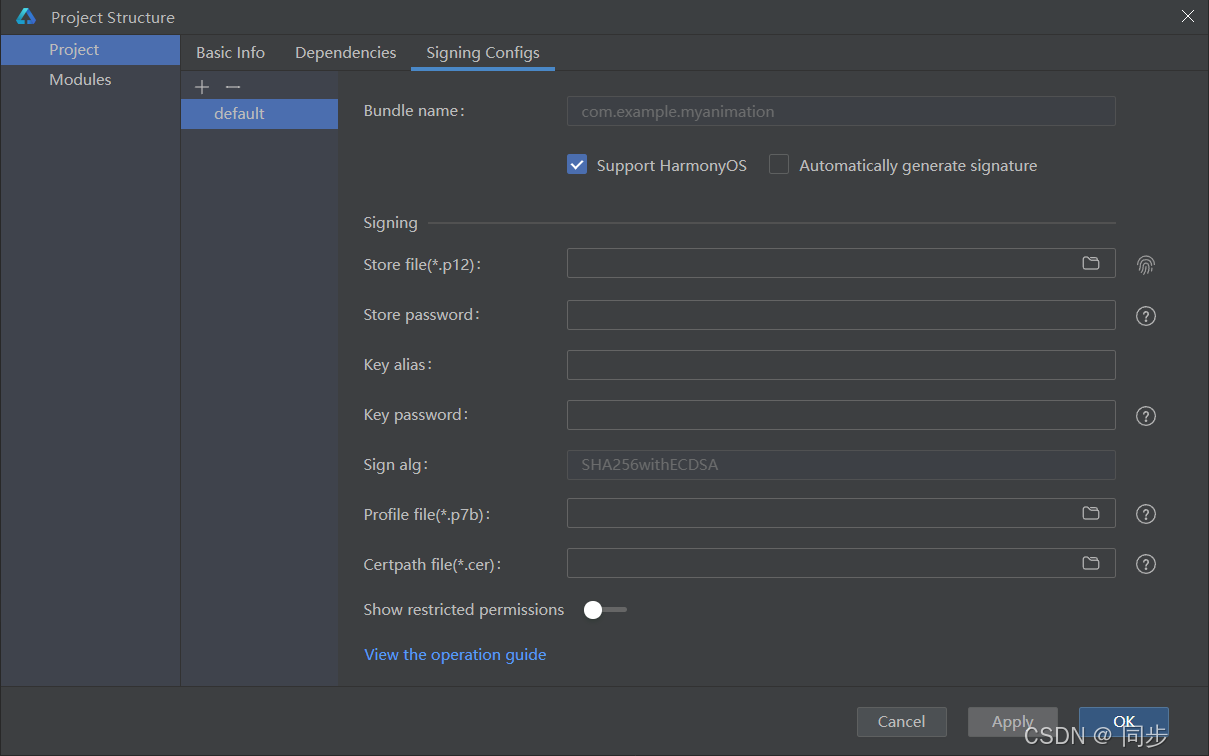Screen dimensions: 1209x756
Task: Click the Show restricted permissions label
Action: tap(464, 610)
